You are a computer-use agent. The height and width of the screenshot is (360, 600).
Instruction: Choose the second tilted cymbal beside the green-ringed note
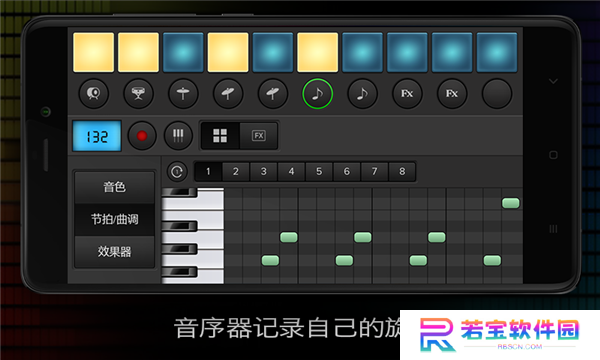tap(273, 93)
